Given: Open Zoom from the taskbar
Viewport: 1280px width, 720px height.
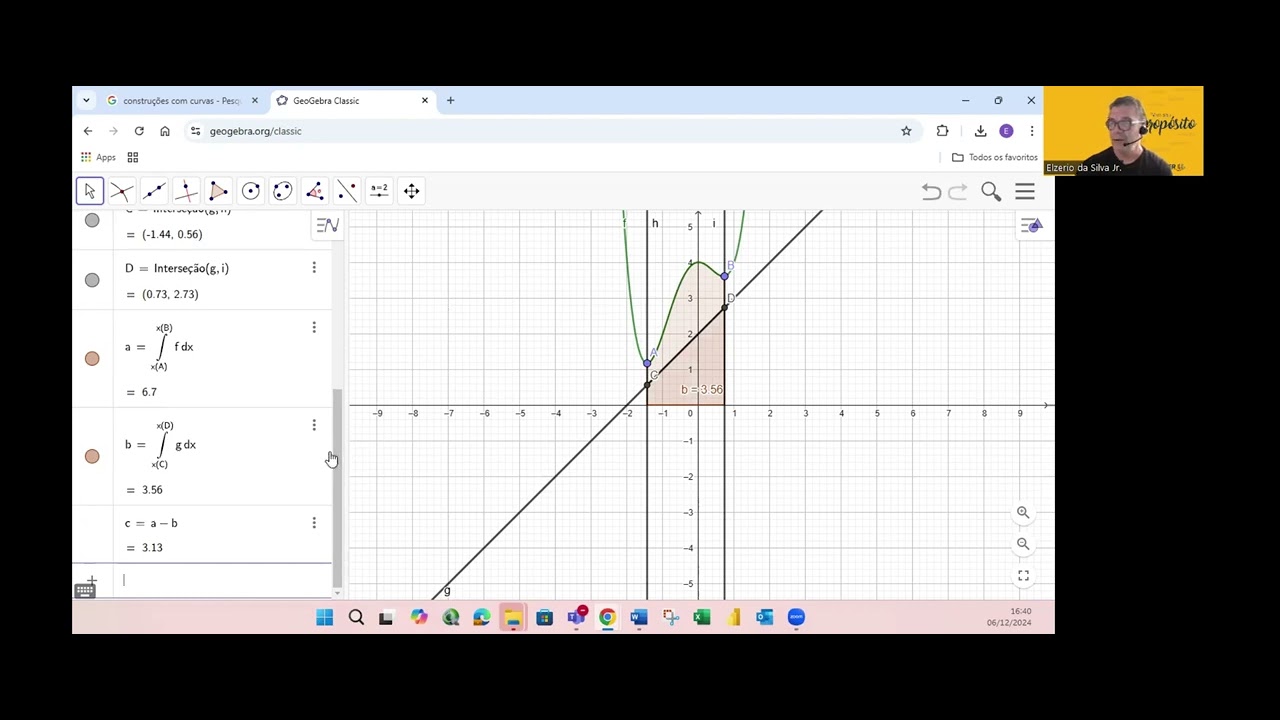Looking at the screenshot, I should click(796, 618).
